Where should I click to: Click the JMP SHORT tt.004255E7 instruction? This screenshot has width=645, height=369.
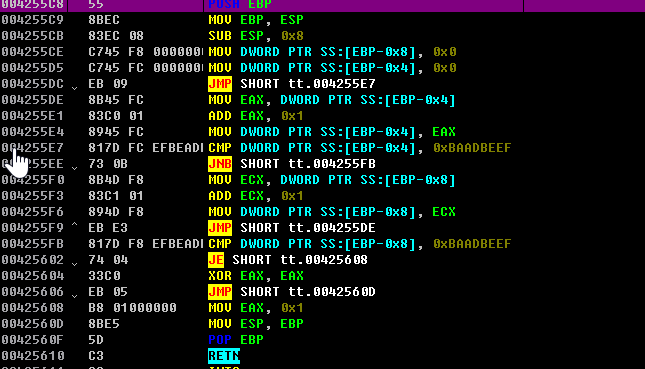click(x=292, y=84)
